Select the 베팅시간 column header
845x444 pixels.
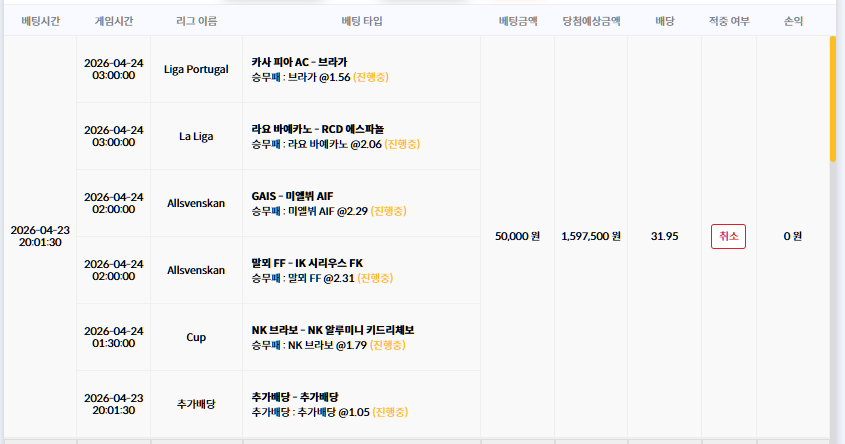click(x=40, y=21)
